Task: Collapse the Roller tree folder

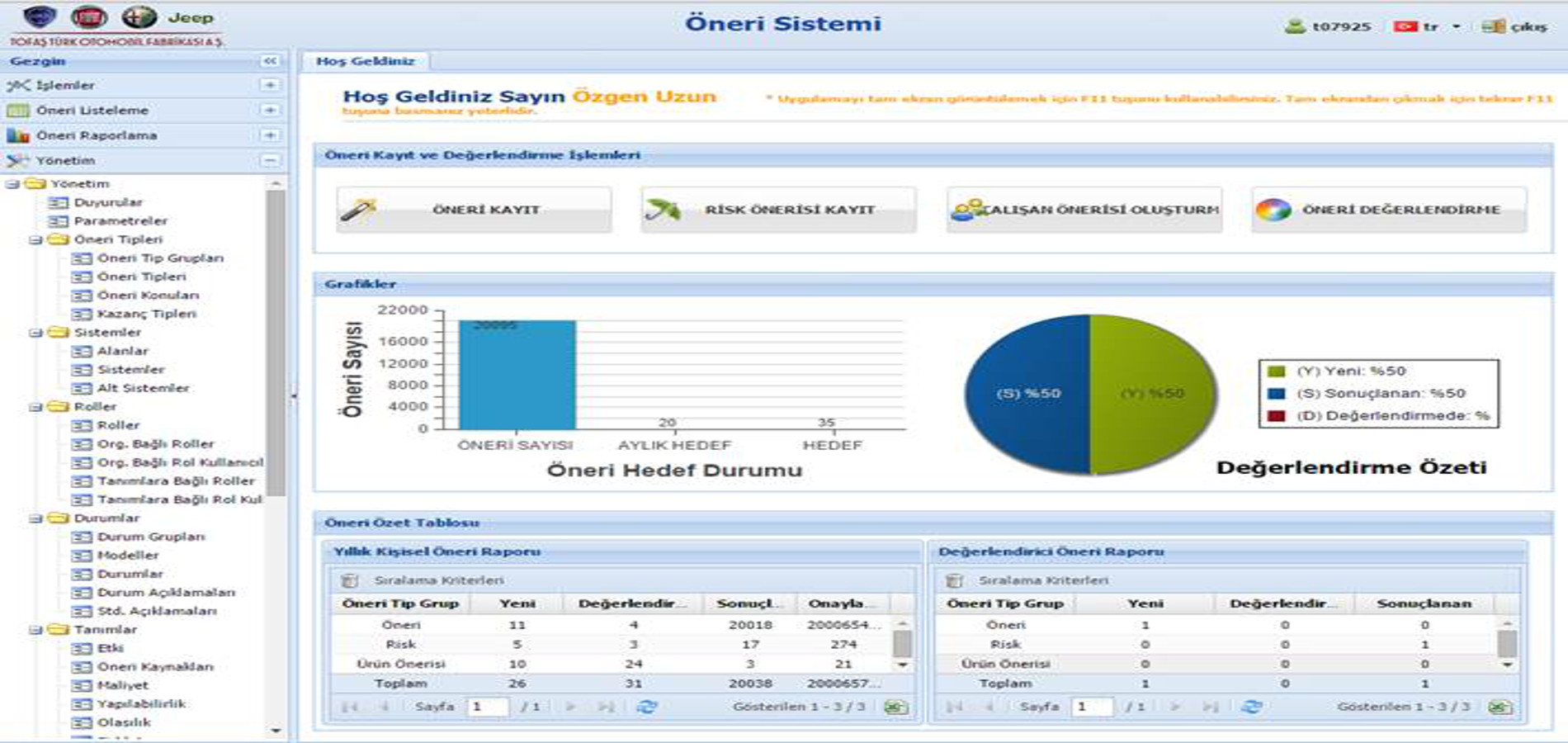Action: (x=35, y=407)
